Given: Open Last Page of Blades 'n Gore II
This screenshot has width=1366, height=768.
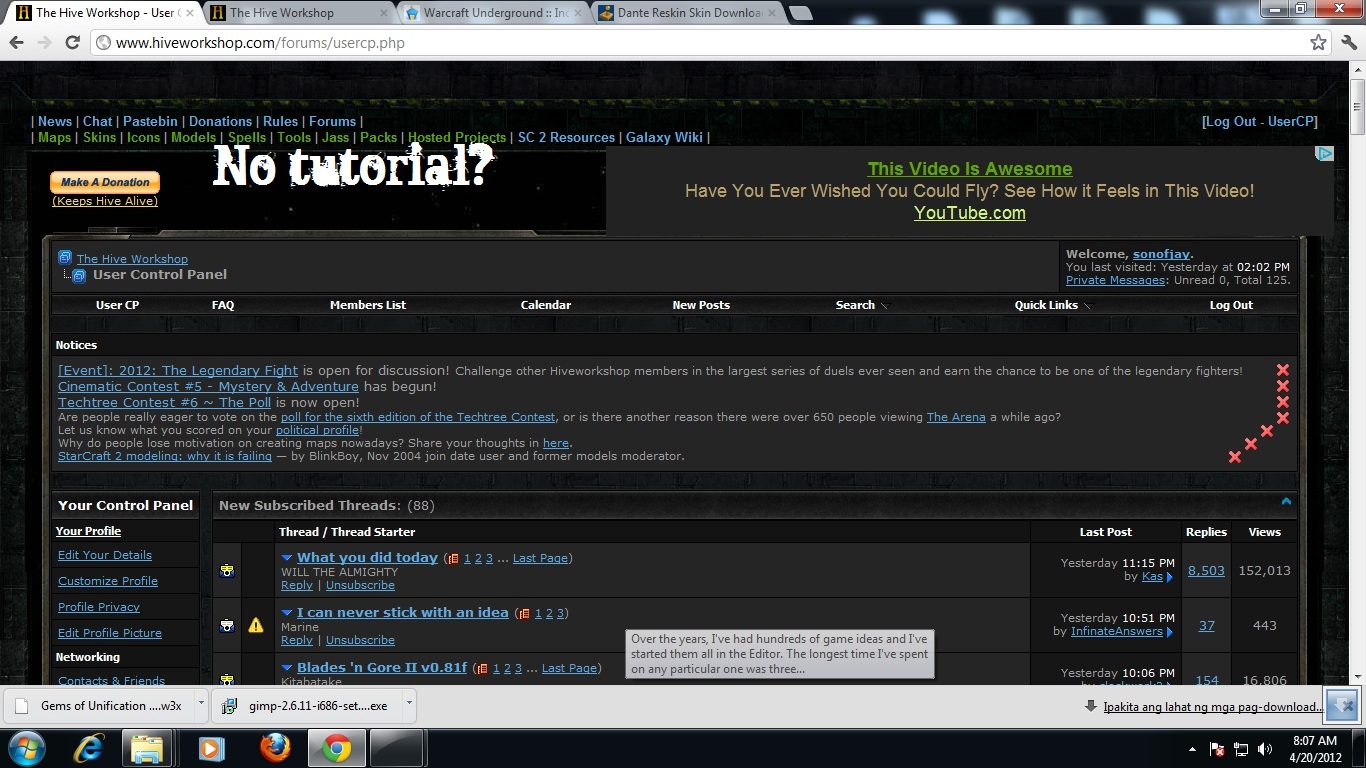Looking at the screenshot, I should coord(567,668).
